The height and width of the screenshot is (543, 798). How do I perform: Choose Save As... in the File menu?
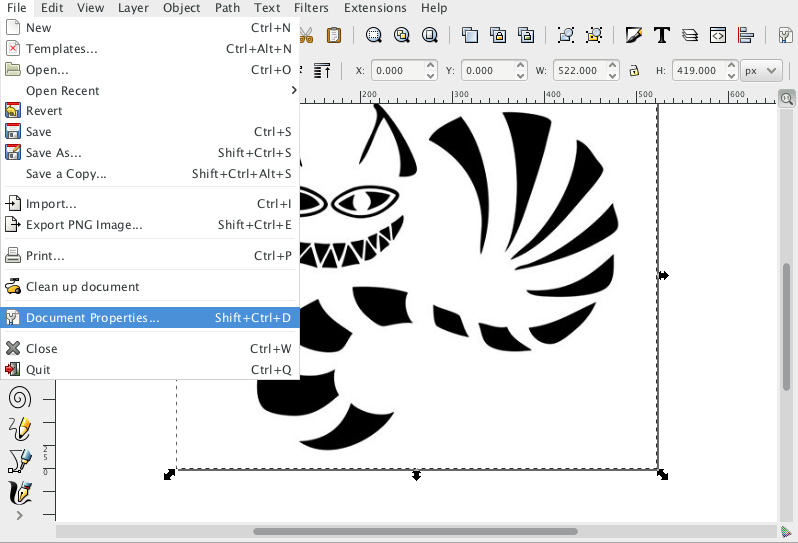coord(150,152)
